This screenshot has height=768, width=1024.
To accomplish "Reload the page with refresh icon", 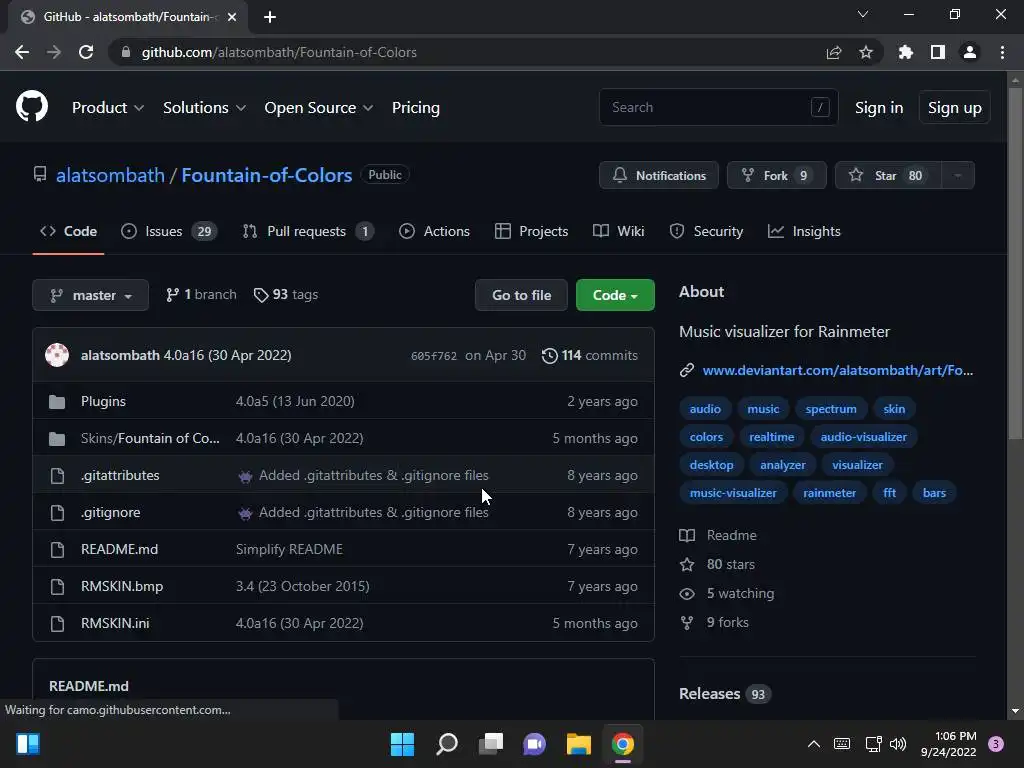I will coord(86,52).
